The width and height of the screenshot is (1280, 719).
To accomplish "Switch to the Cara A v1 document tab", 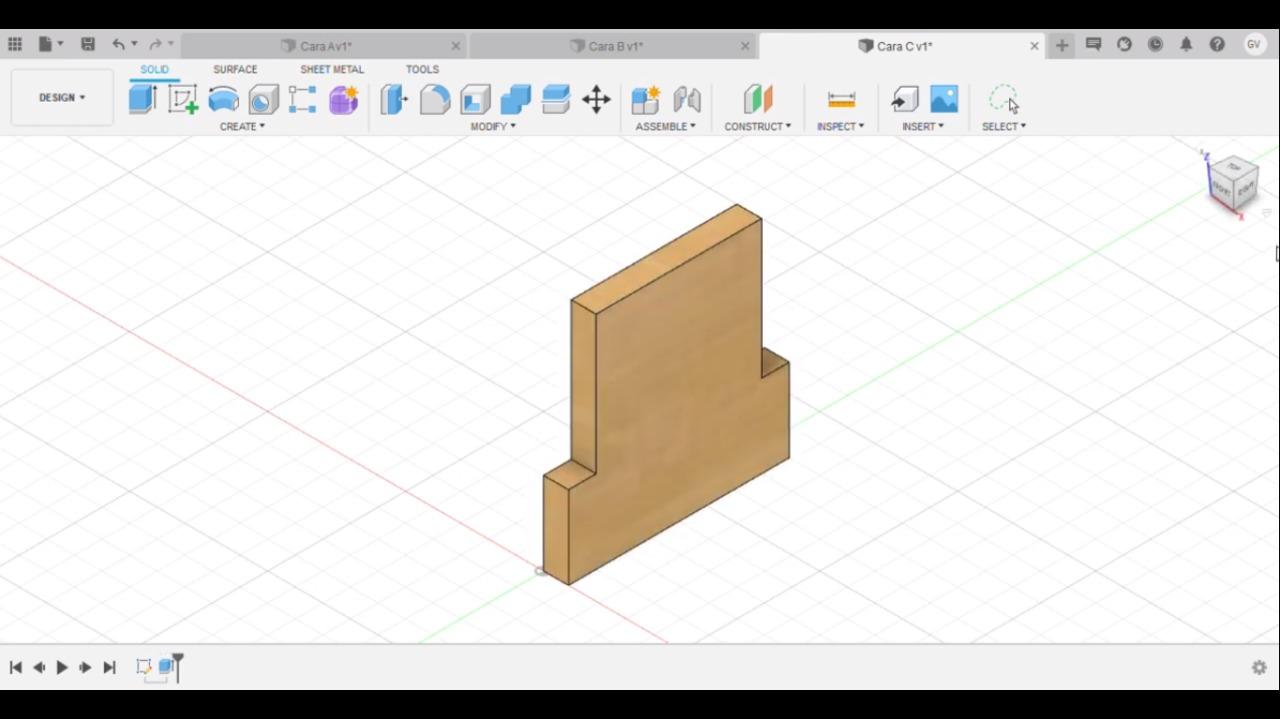I will (x=325, y=46).
